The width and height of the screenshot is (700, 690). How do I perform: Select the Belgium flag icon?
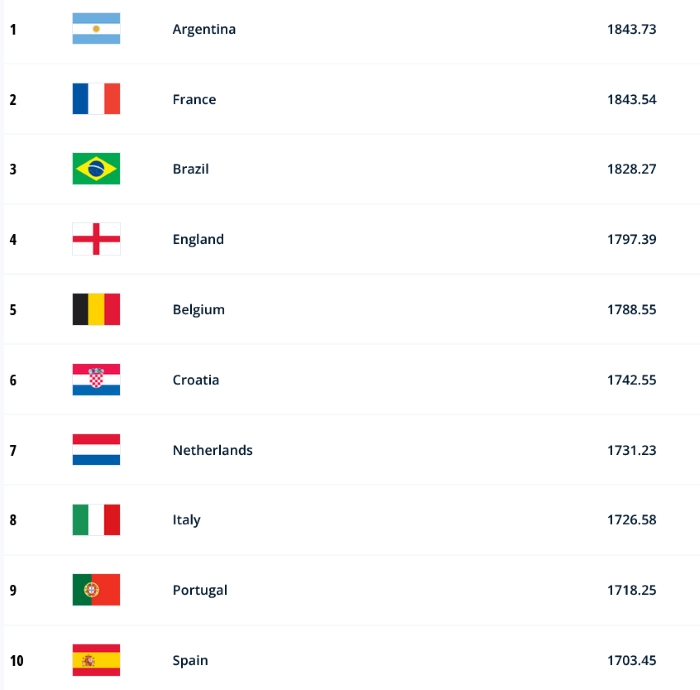96,309
